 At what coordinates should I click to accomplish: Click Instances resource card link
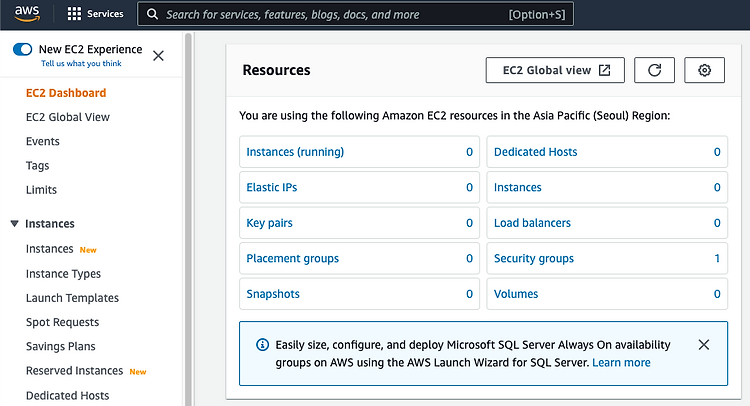518,187
